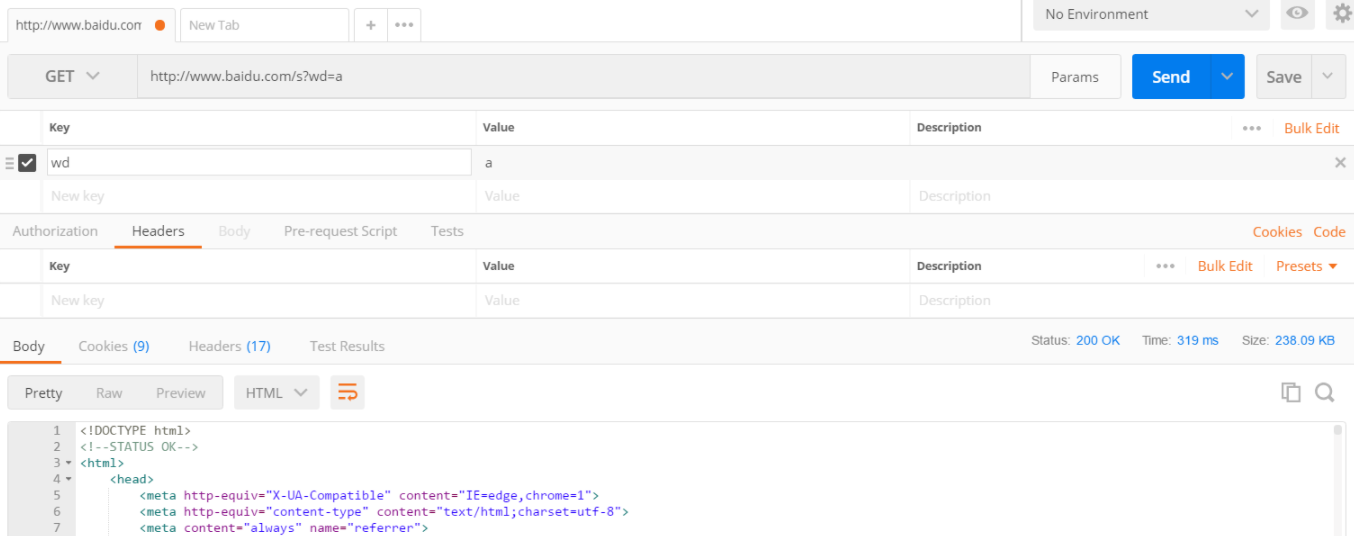
Task: Expand the Save button arrow
Action: [x=1327, y=77]
